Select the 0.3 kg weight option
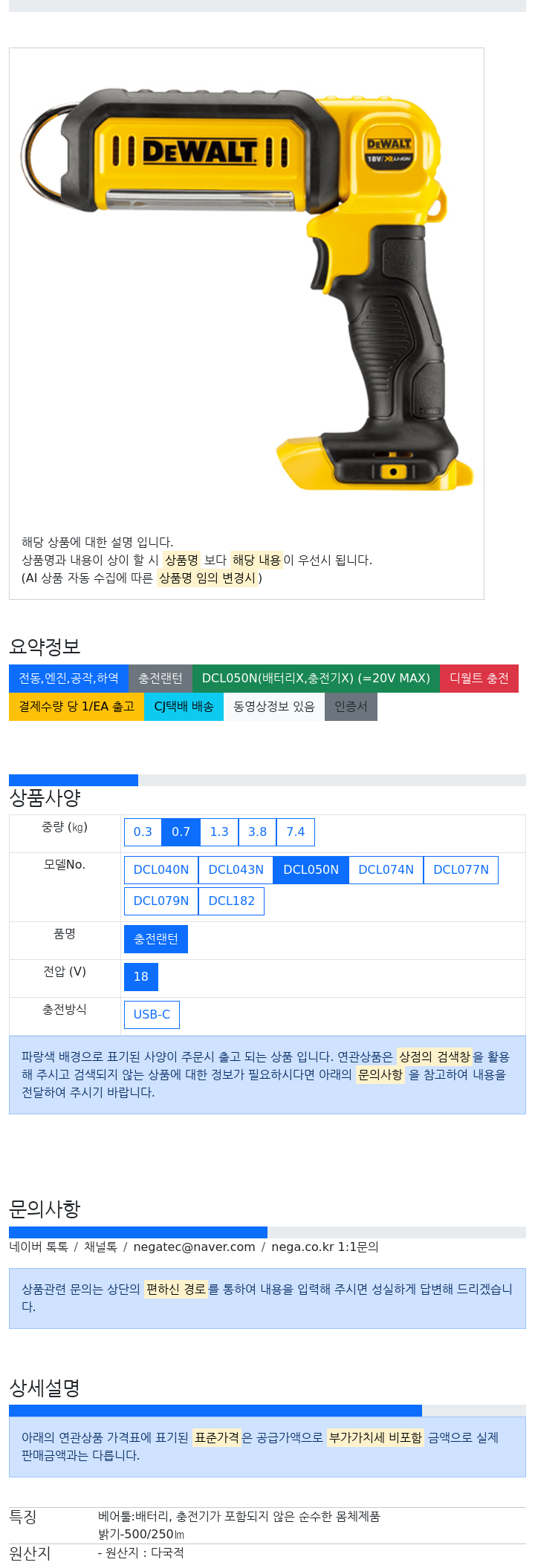 pyautogui.click(x=143, y=832)
